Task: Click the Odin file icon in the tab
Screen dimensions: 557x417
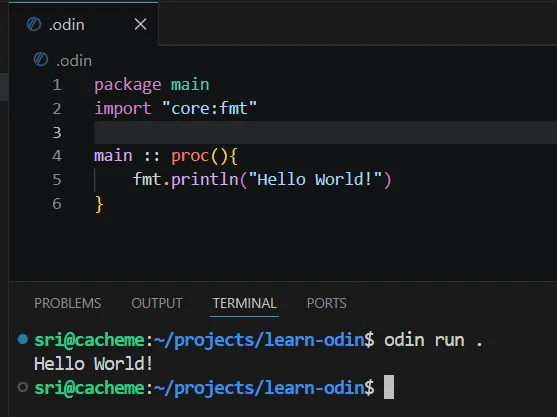Action: point(34,25)
